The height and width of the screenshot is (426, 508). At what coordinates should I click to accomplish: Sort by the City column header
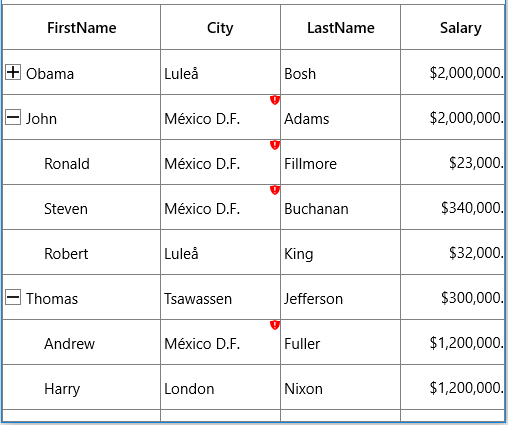click(x=220, y=27)
